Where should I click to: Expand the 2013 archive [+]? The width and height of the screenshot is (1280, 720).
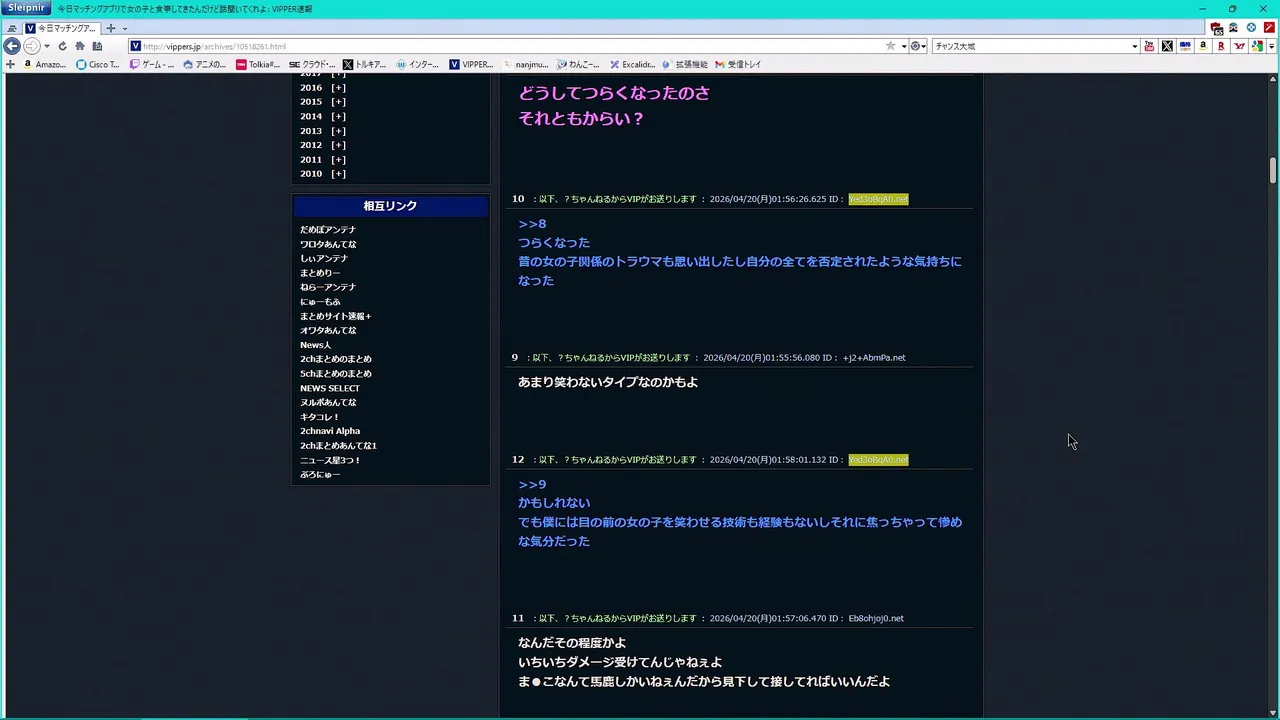pos(338,130)
